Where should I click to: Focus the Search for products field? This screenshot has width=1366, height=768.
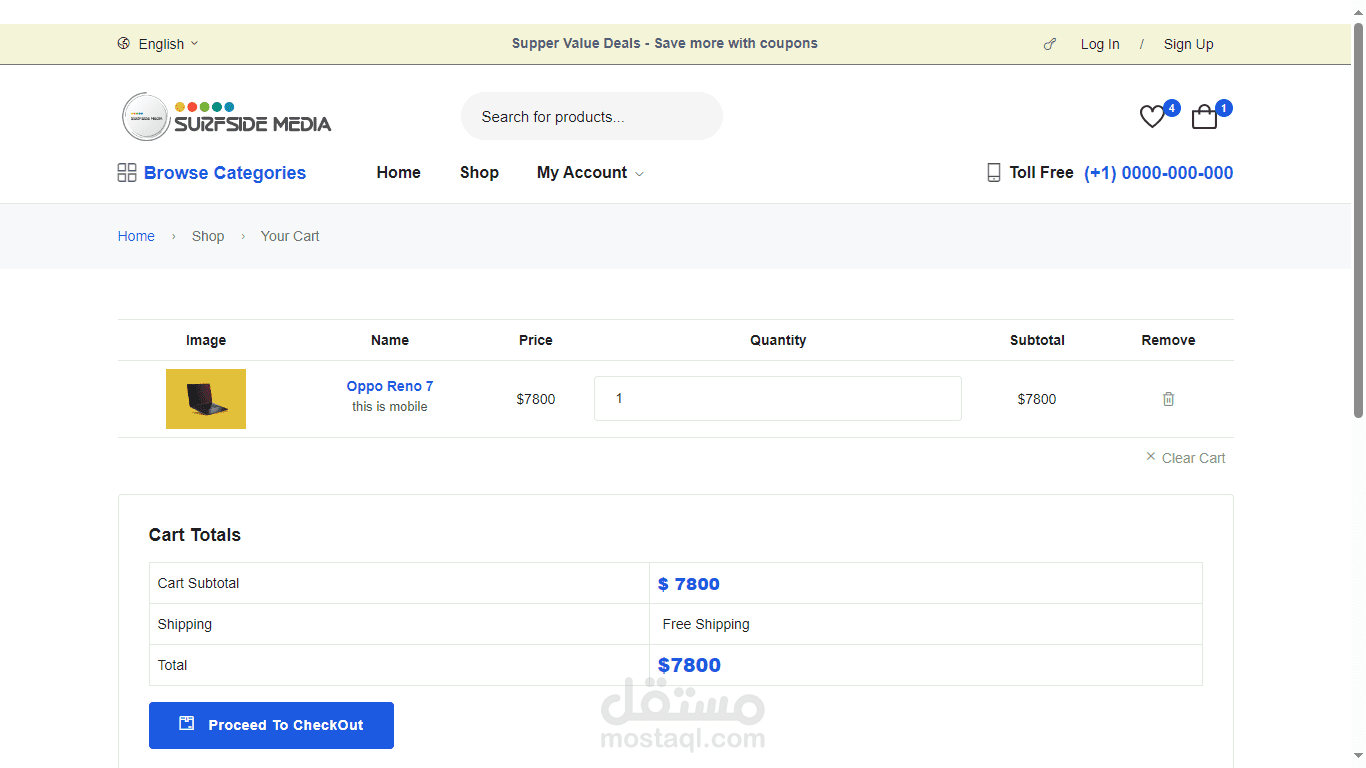point(592,117)
